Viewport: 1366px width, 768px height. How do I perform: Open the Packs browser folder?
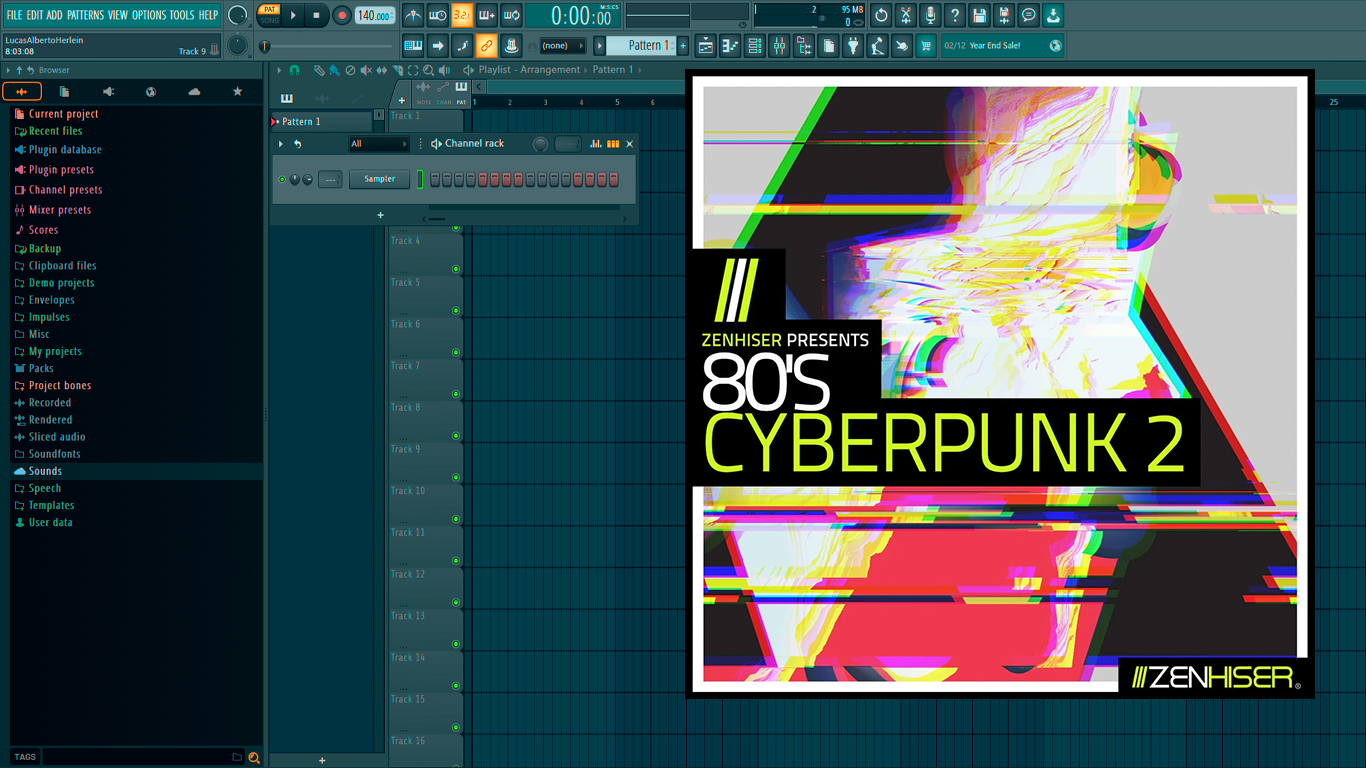coord(41,368)
